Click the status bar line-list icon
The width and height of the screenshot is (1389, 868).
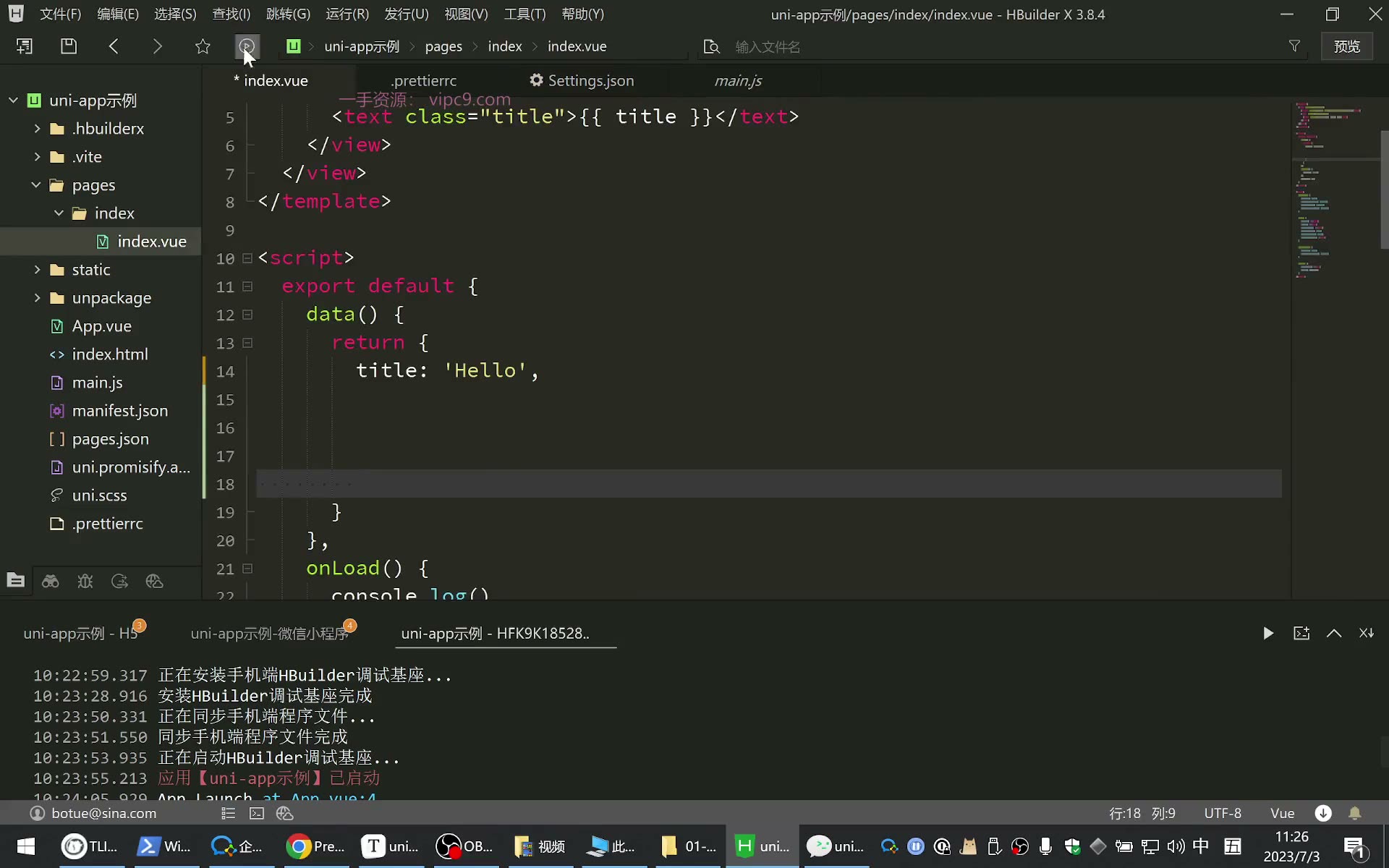(x=228, y=813)
